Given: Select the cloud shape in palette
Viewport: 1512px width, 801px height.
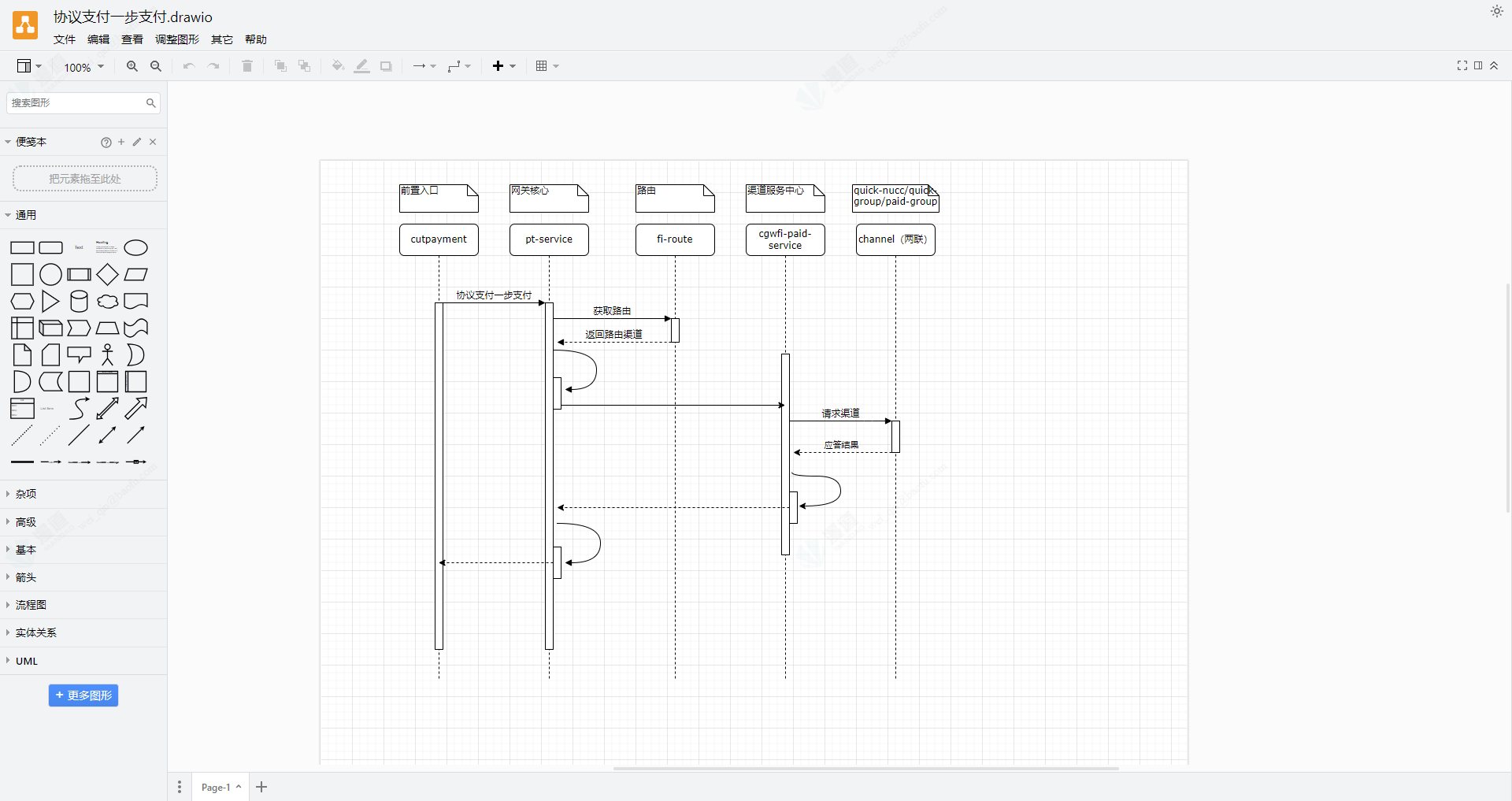Looking at the screenshot, I should tap(108, 302).
